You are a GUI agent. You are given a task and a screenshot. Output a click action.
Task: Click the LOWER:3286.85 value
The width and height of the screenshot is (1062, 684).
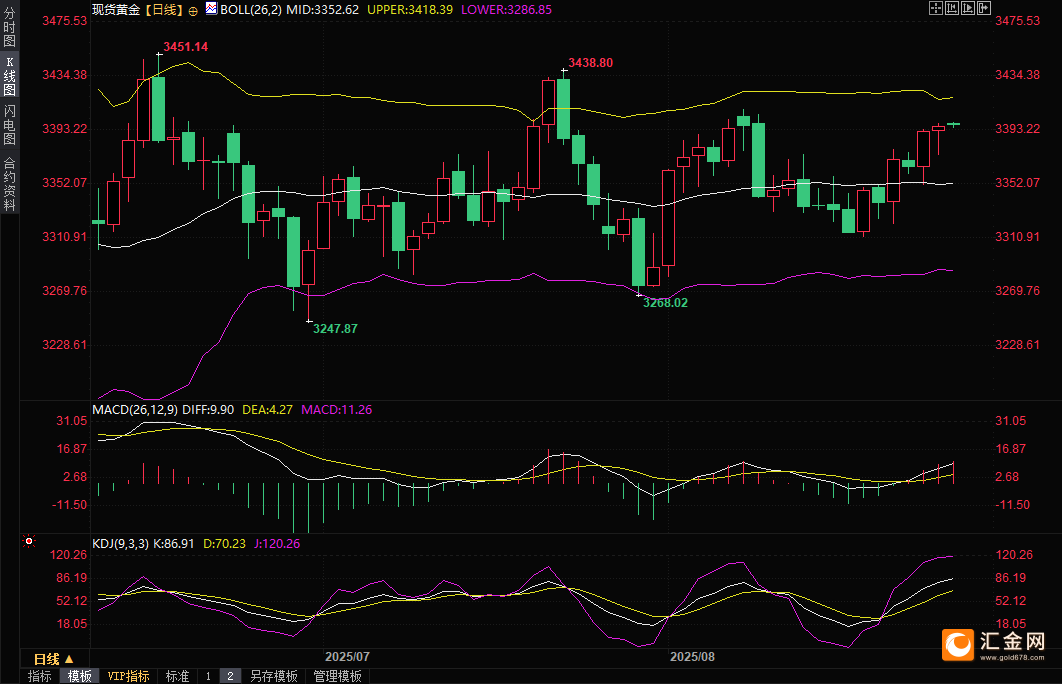tap(506, 9)
